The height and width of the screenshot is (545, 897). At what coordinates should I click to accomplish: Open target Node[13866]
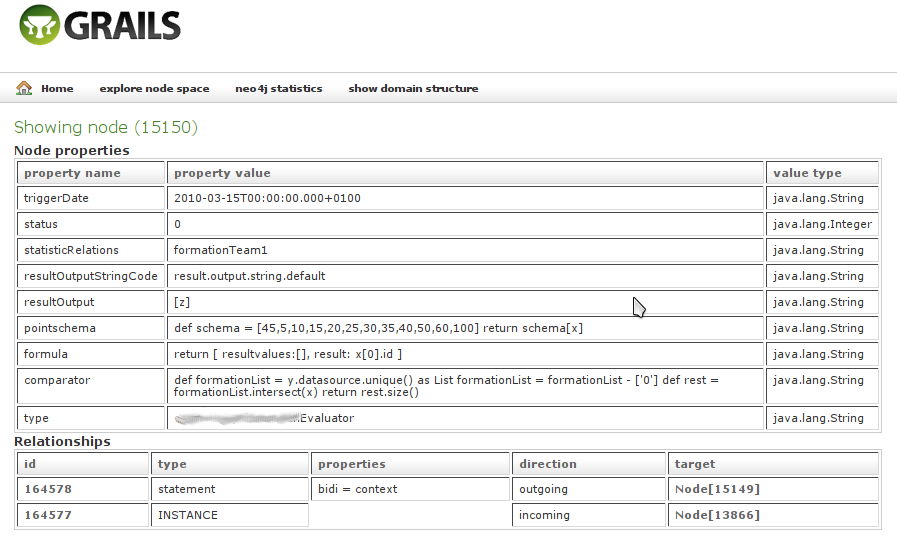(717, 515)
